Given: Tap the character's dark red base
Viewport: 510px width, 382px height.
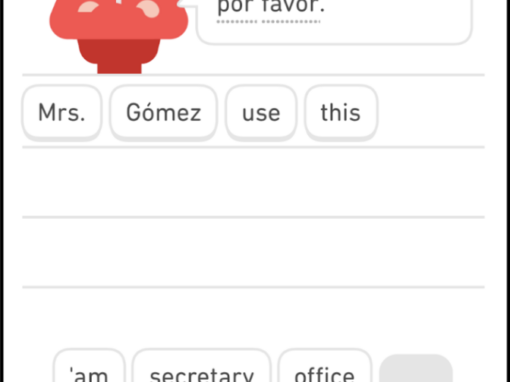Looking at the screenshot, I should pyautogui.click(x=119, y=56).
